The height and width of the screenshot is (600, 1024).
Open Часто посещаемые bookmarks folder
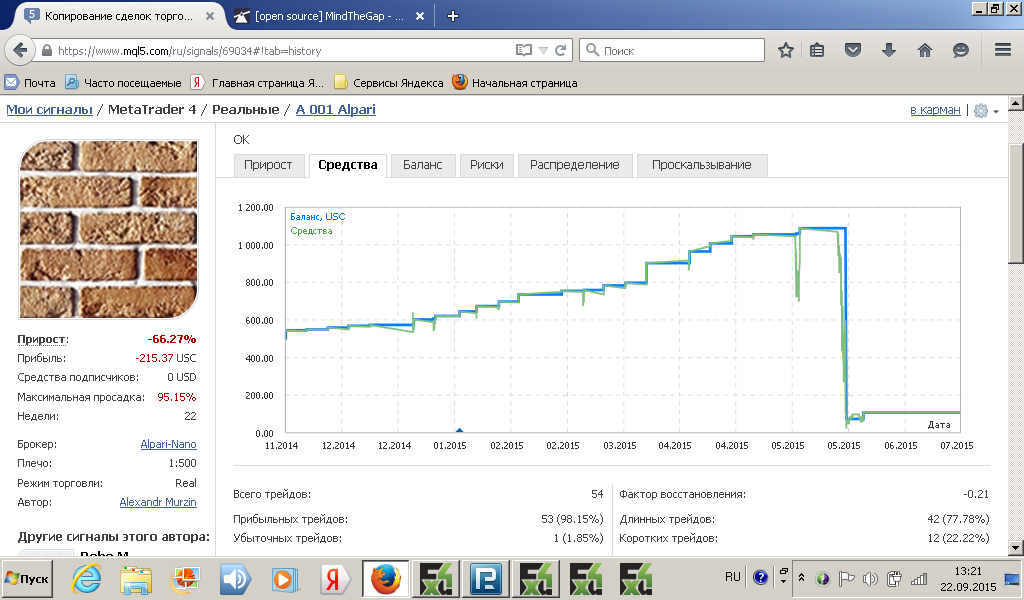[123, 82]
